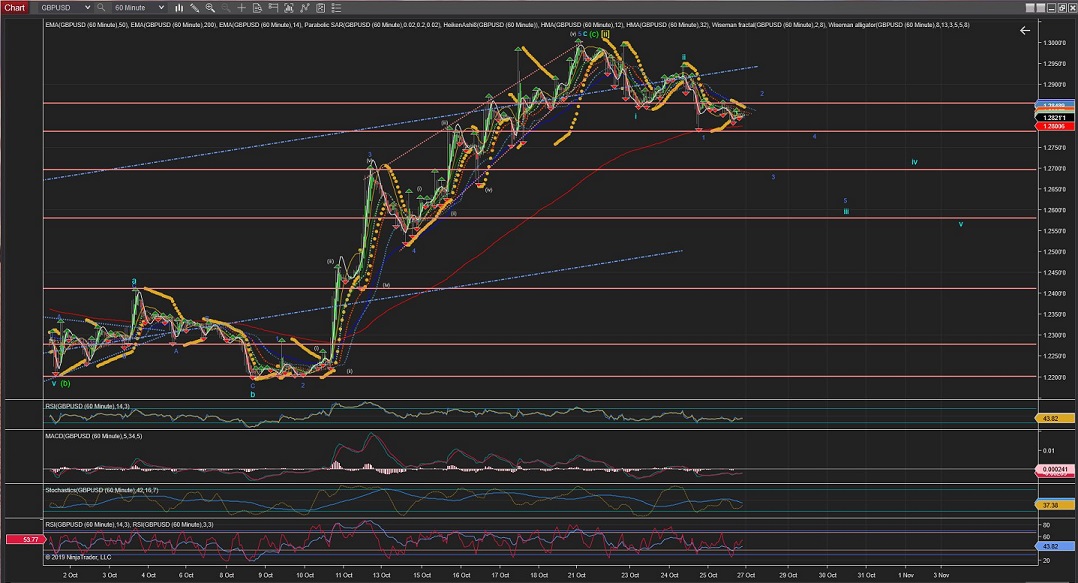Open the indicators icon in toolbar
1078x583 pixels.
pos(291,7)
